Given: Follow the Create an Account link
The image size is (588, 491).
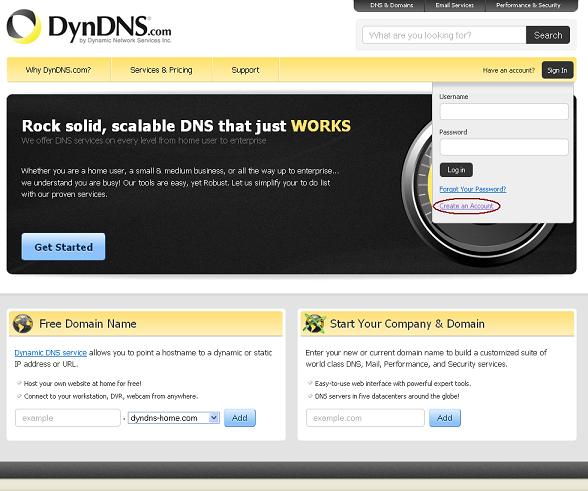Looking at the screenshot, I should 466,206.
